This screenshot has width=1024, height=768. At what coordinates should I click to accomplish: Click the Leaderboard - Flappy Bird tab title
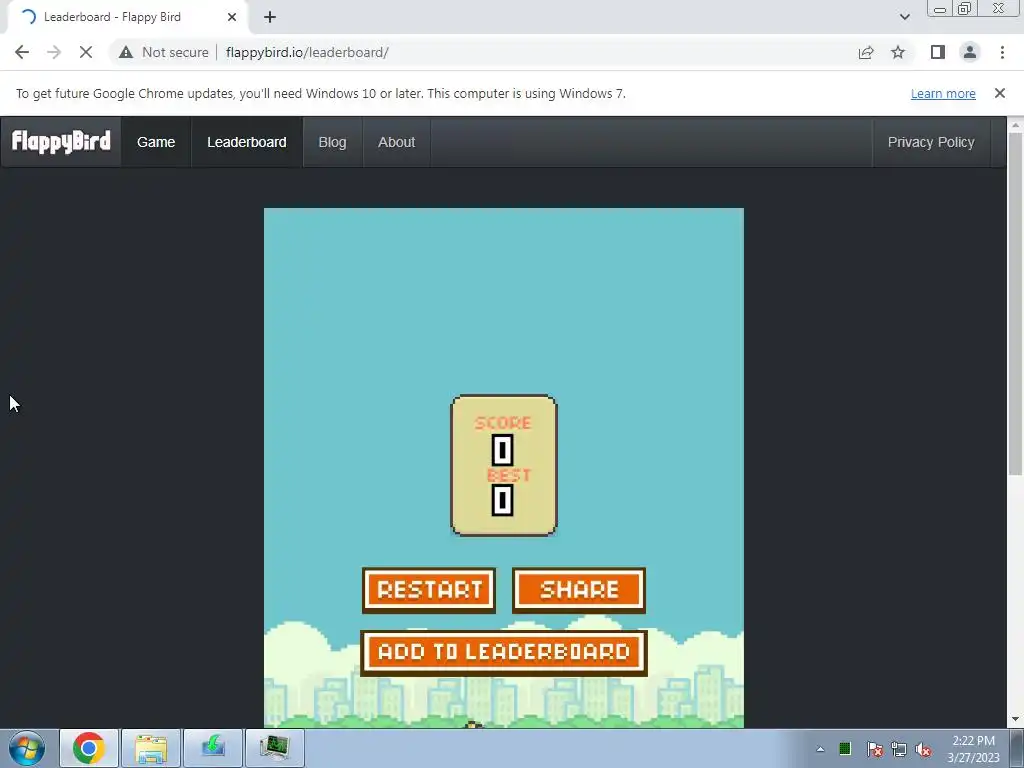[112, 17]
